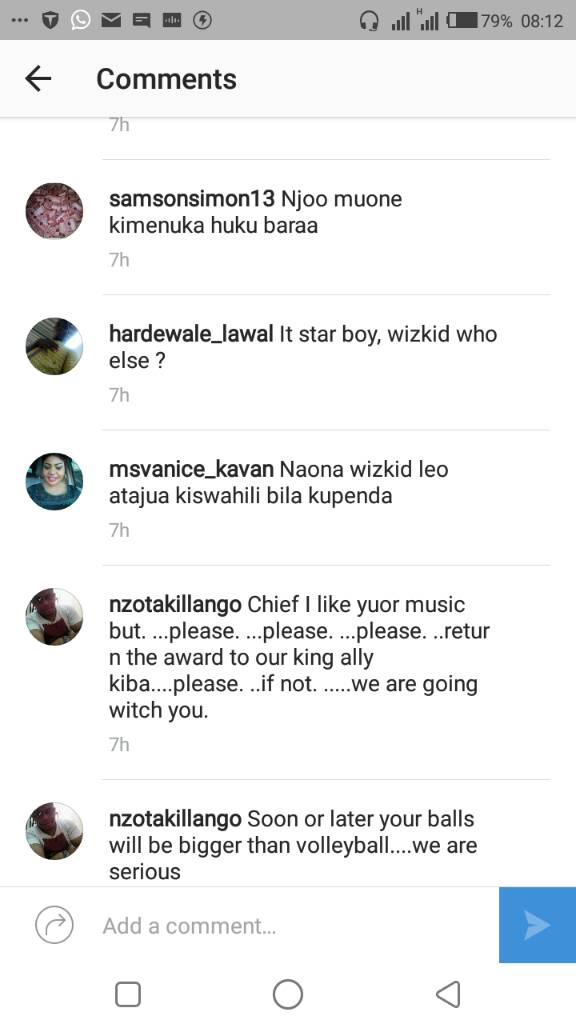576x1024 pixels.
Task: Tap the headphones icon in status bar
Action: click(x=369, y=21)
